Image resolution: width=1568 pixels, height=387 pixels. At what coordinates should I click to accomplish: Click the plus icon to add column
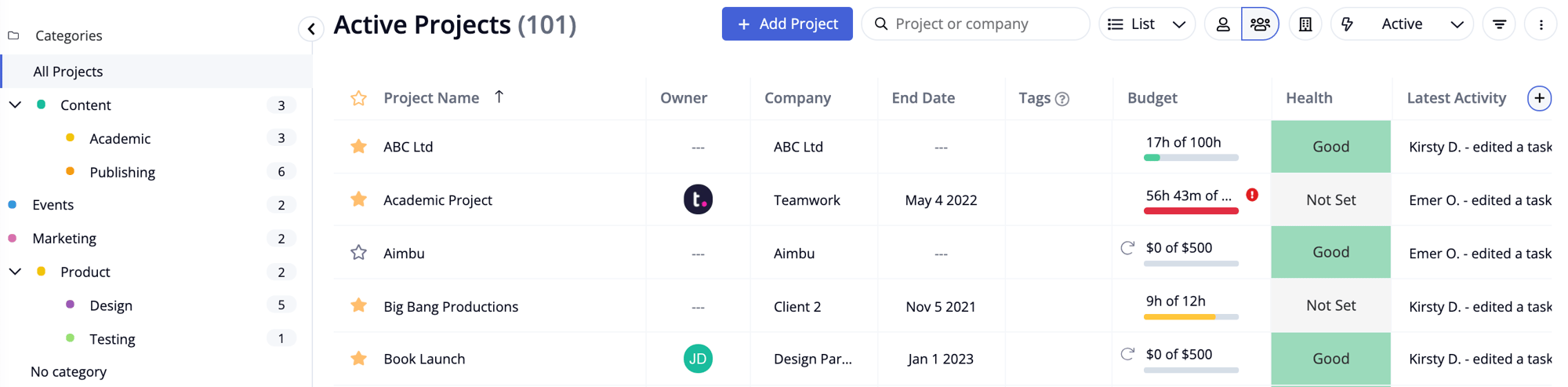[x=1539, y=98]
